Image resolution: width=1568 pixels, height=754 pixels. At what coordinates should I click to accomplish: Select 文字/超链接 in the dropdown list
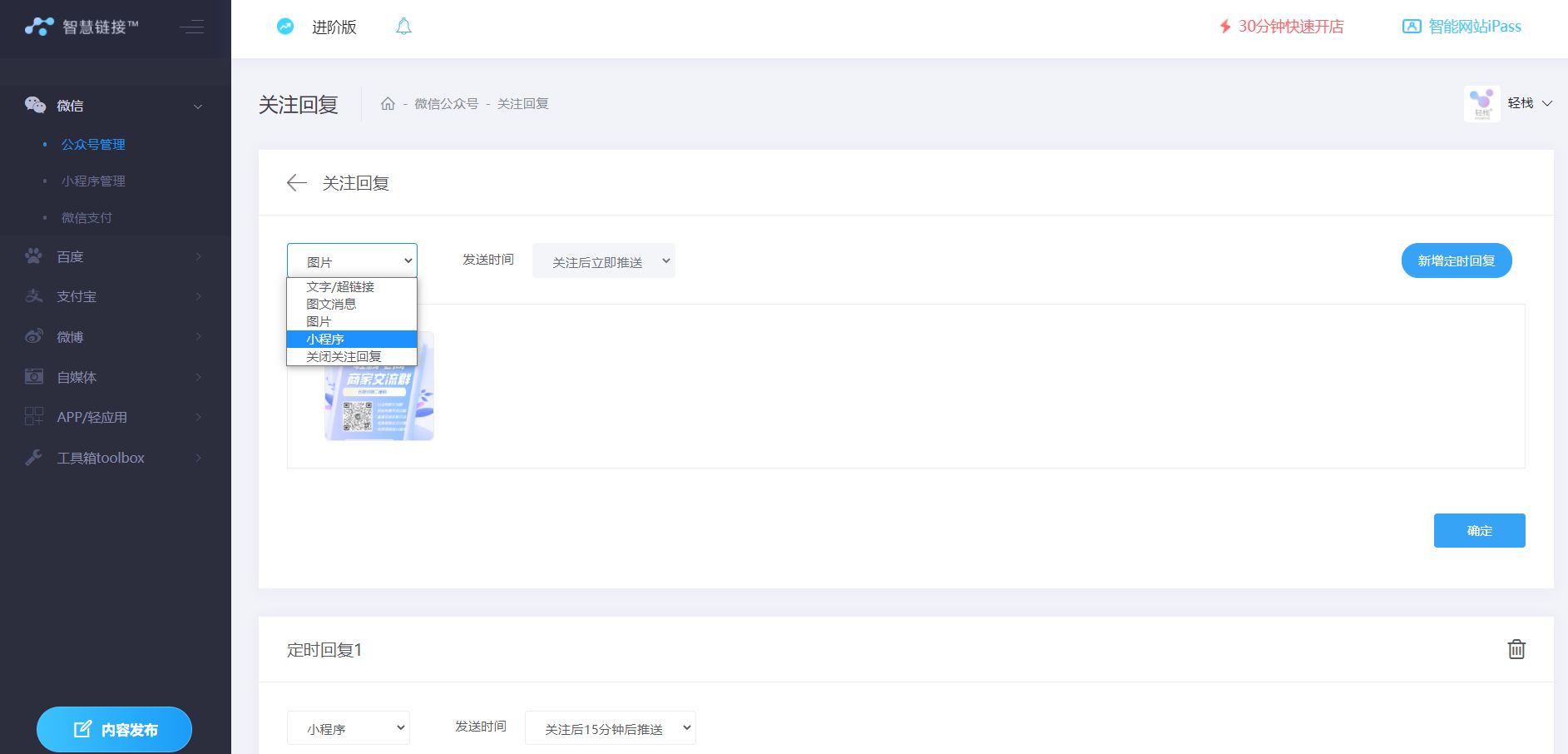(352, 286)
